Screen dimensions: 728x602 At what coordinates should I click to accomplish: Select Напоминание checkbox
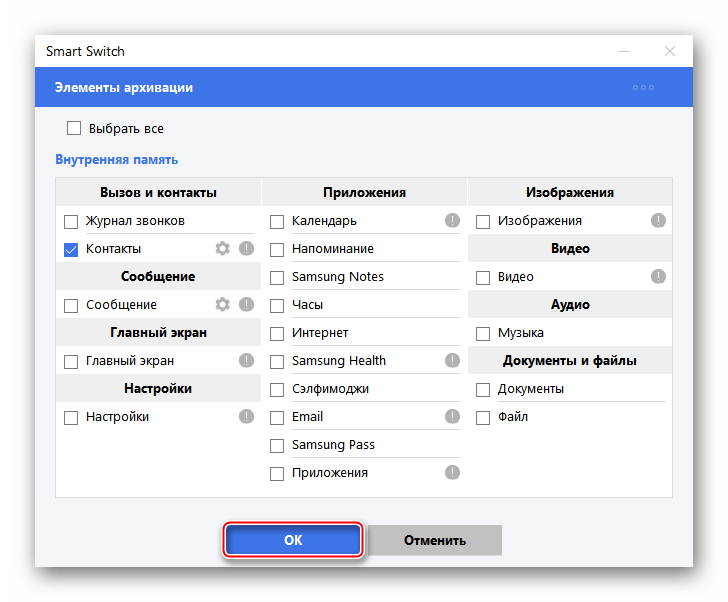tap(277, 250)
